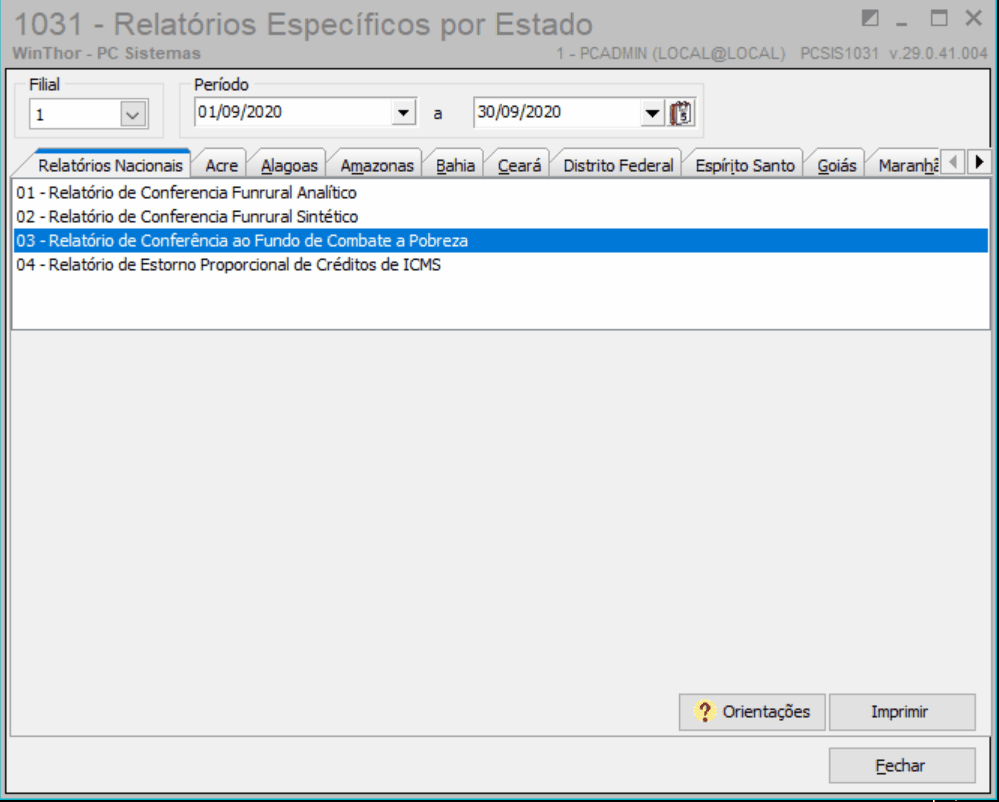Open the Amazonas tab

pyautogui.click(x=377, y=166)
